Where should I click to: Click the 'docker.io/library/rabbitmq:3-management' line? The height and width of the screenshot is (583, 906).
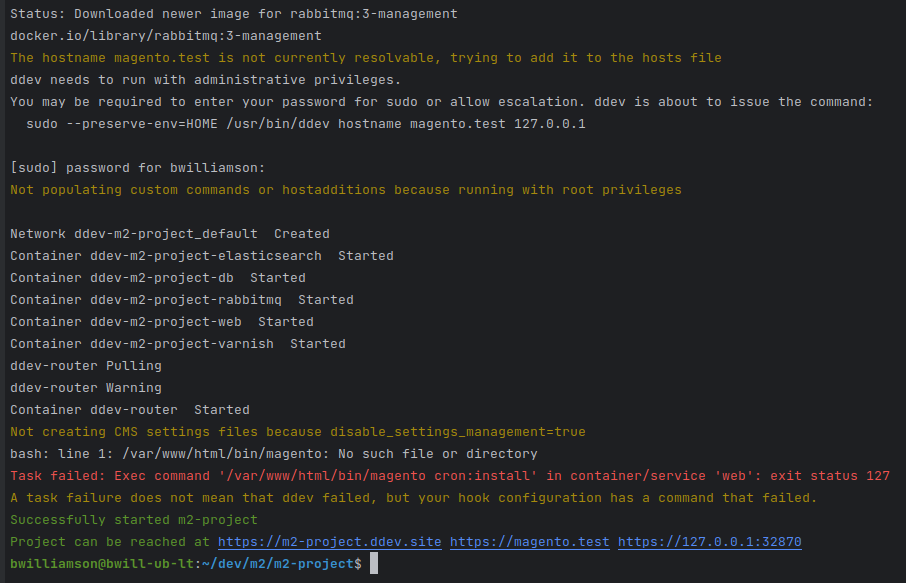pyautogui.click(x=166, y=36)
